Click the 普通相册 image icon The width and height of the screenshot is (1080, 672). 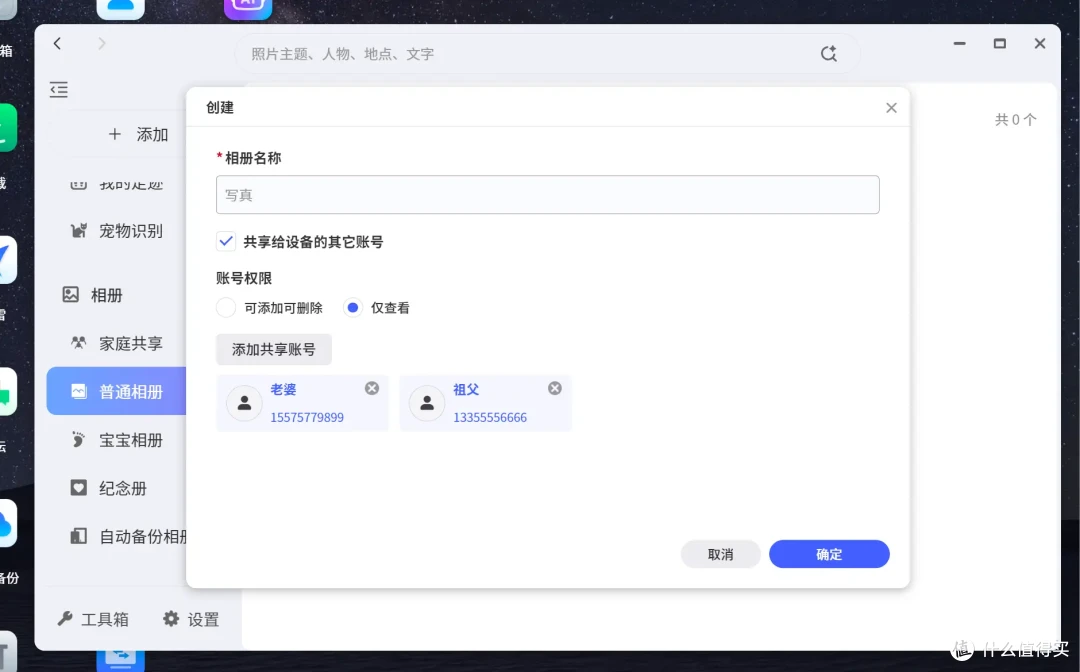(x=79, y=391)
